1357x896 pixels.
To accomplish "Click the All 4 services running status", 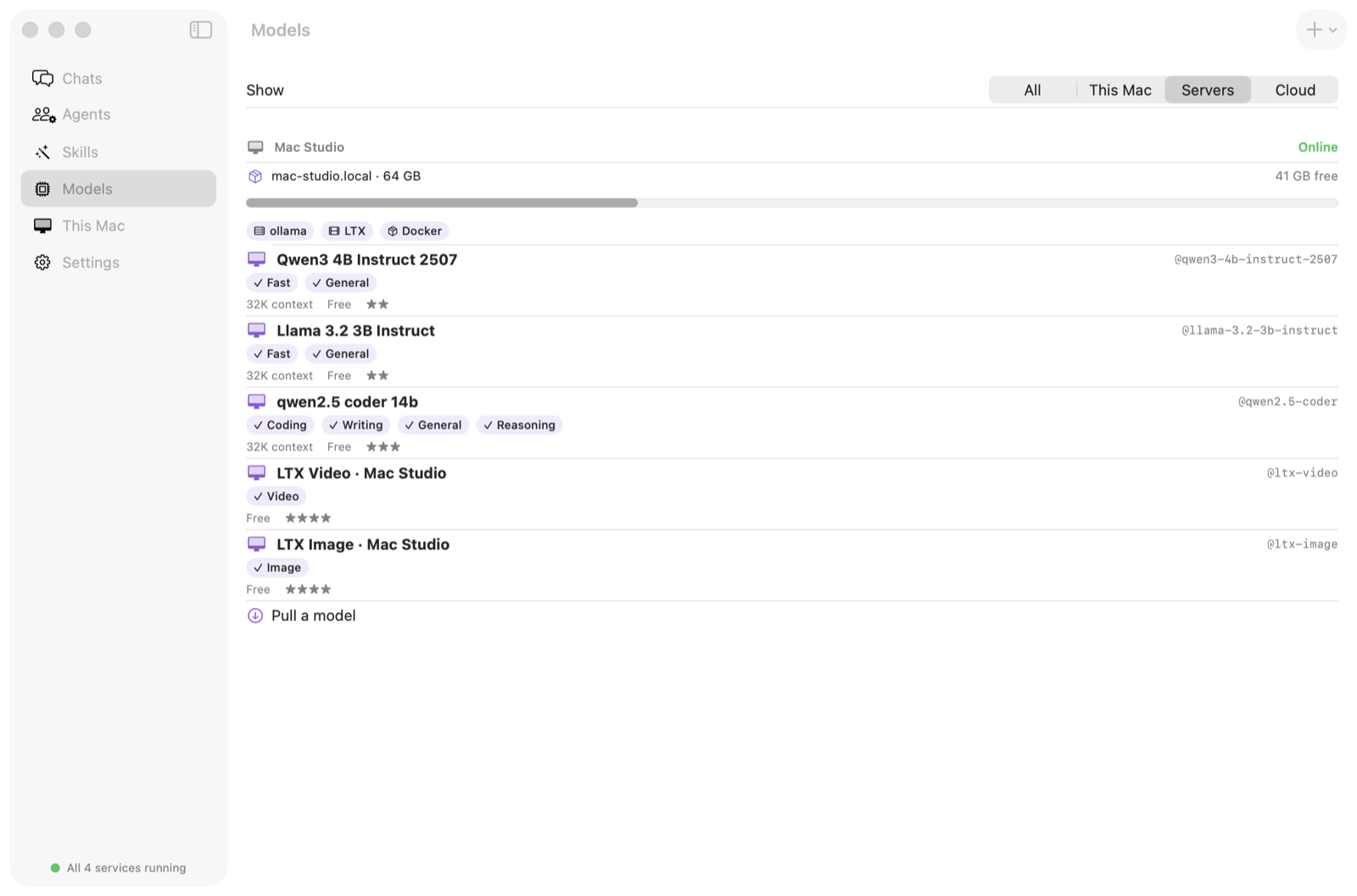I will tap(118, 868).
